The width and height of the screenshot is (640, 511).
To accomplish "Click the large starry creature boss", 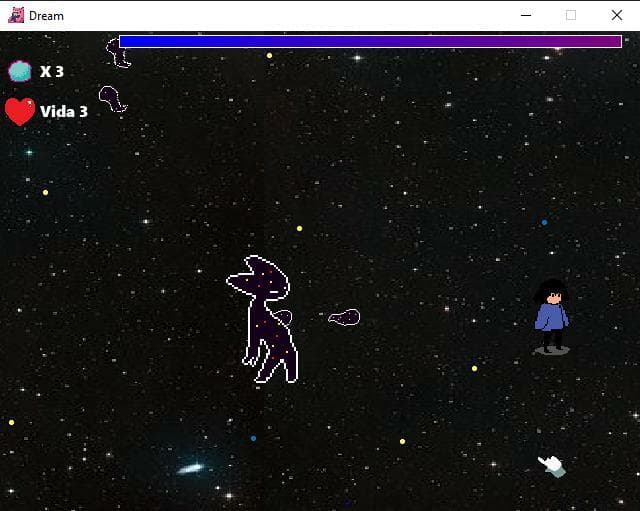I will coord(263,319).
